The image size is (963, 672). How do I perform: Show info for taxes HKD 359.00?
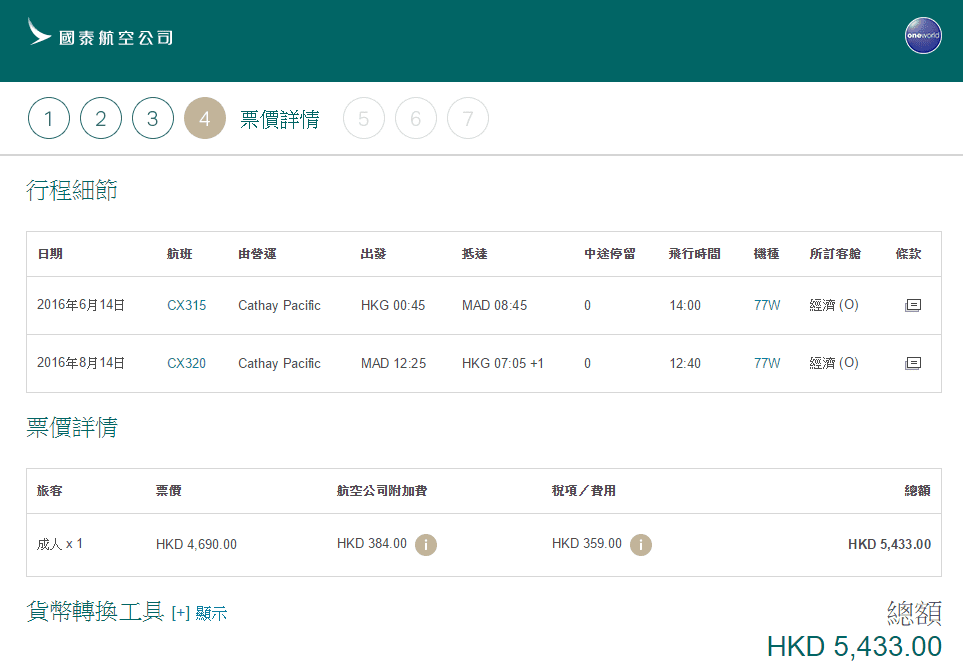640,544
